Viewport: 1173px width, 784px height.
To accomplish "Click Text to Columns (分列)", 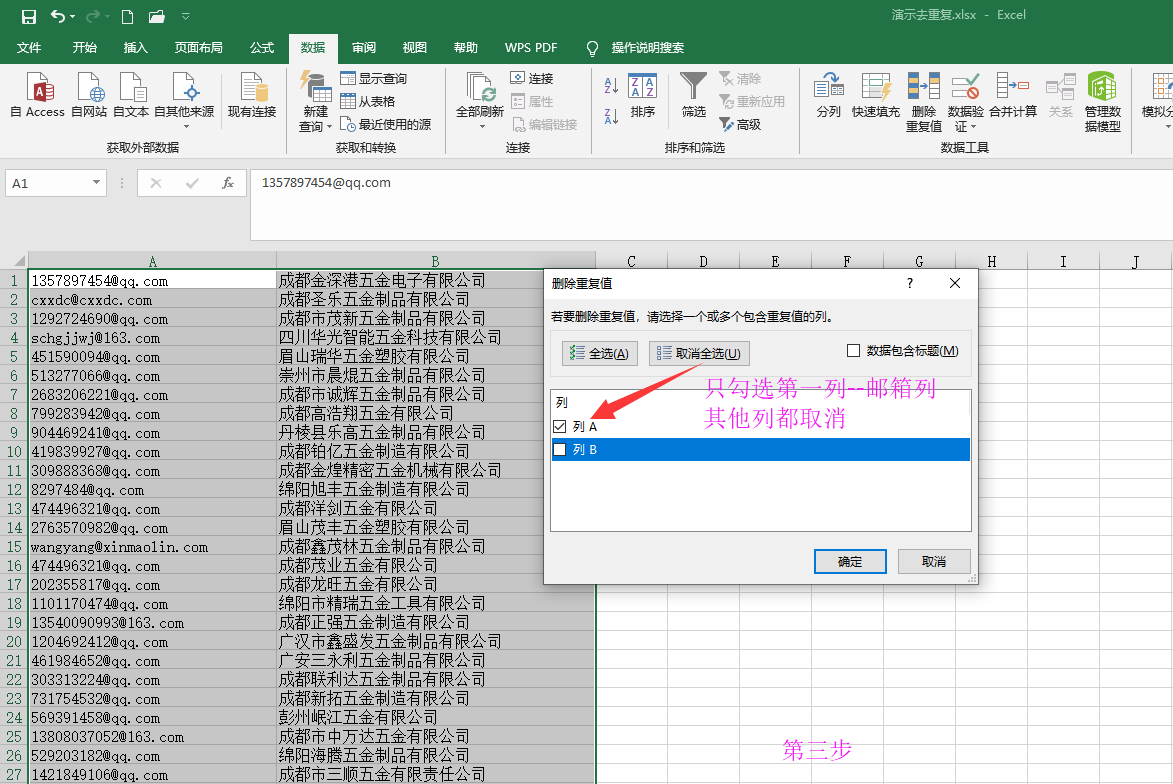I will [829, 95].
